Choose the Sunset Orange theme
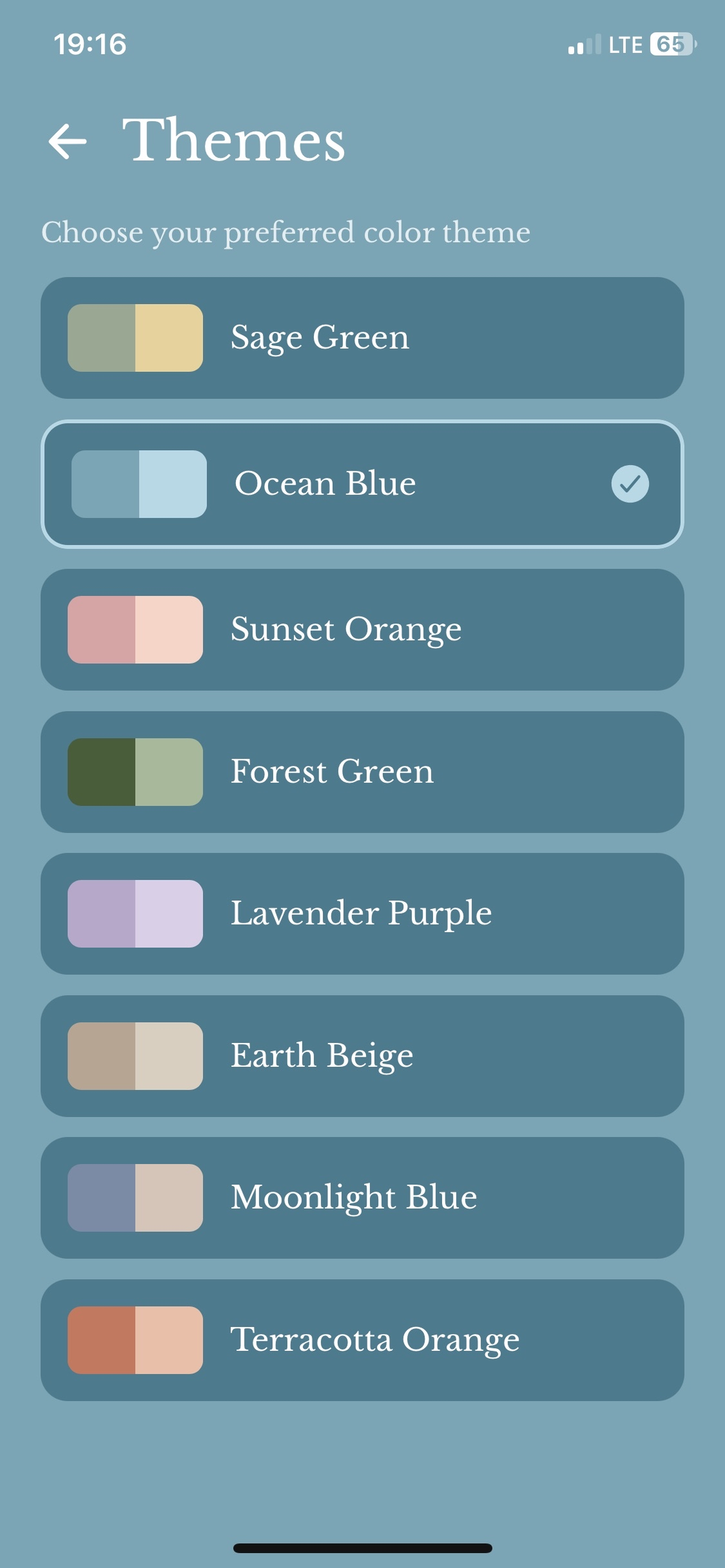Image resolution: width=725 pixels, height=1568 pixels. [362, 629]
